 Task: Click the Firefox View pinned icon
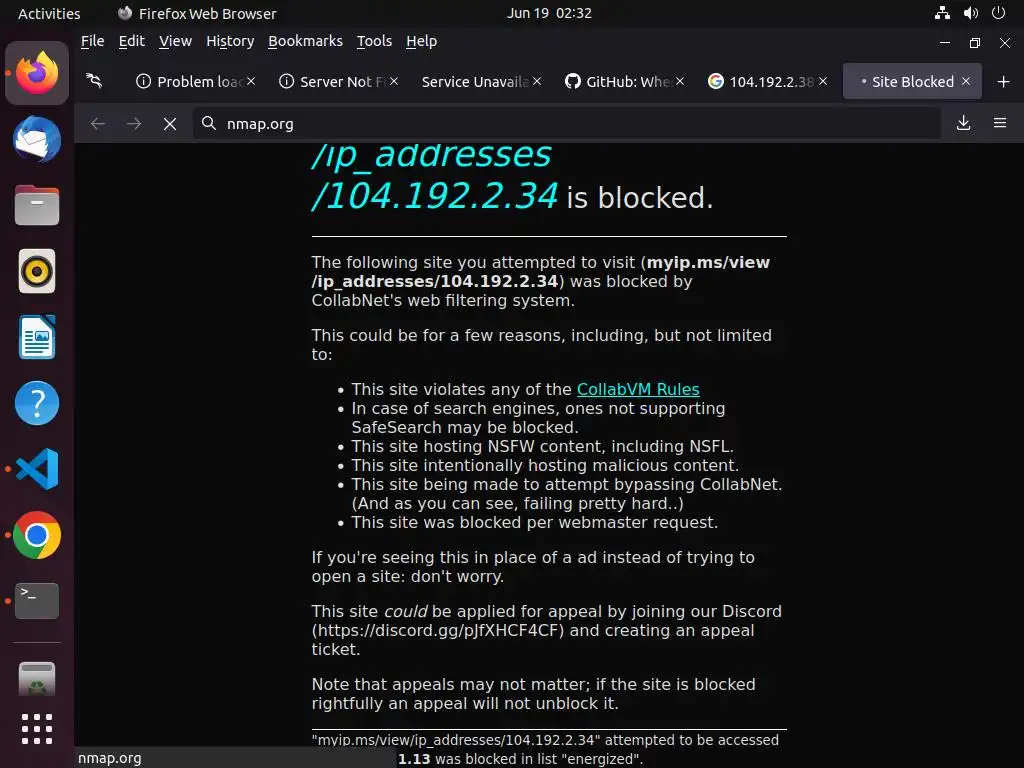[95, 81]
